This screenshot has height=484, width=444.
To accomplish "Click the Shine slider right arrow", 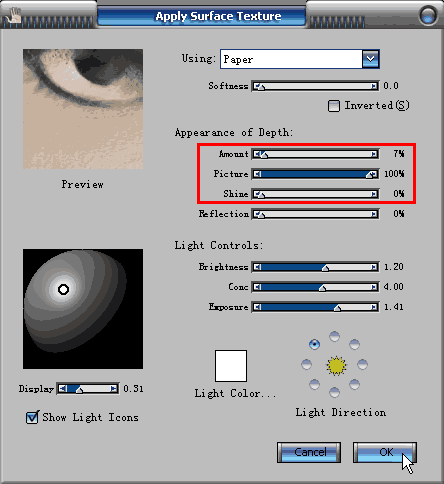I will (374, 194).
